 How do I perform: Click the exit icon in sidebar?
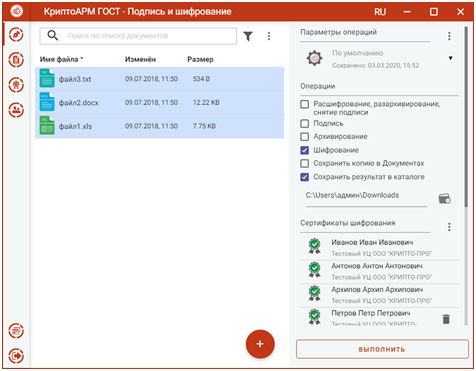pos(16,356)
